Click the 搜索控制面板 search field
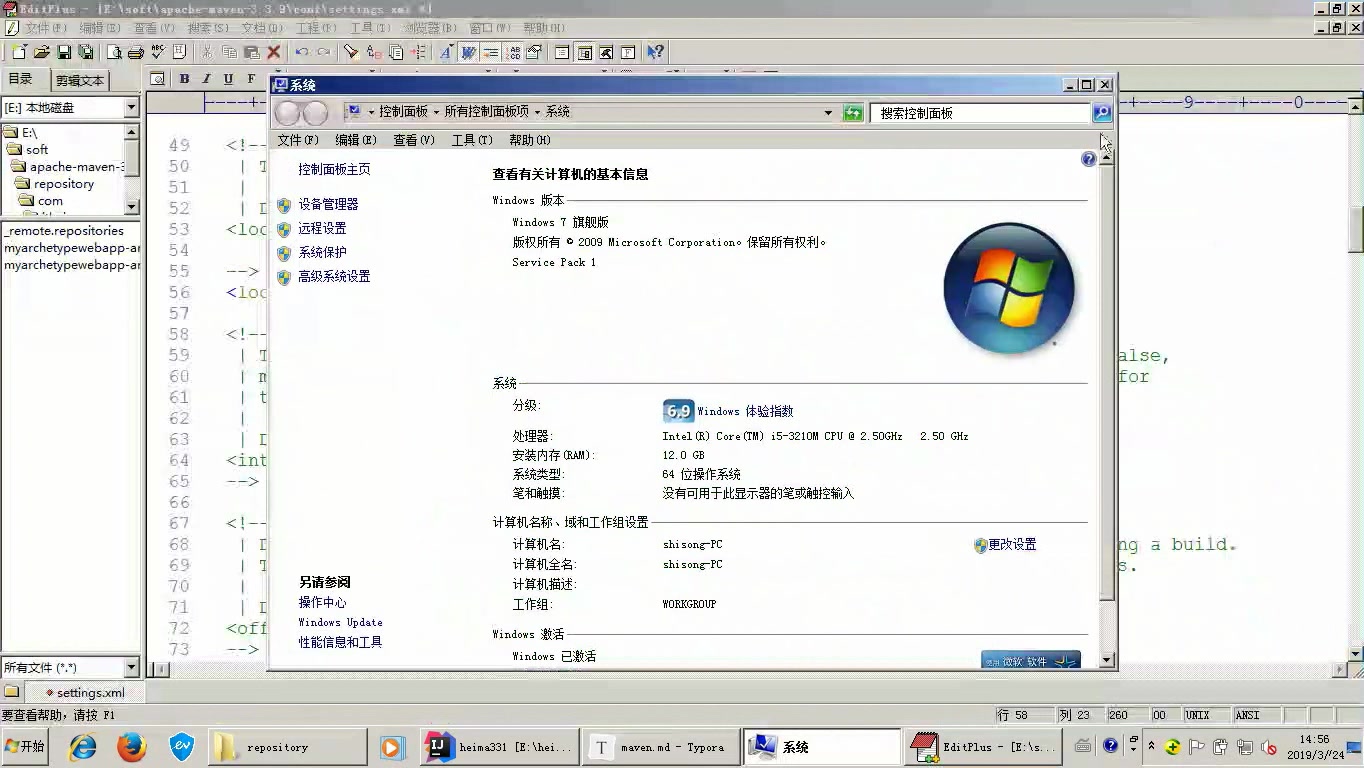The width and height of the screenshot is (1364, 768). pos(980,113)
